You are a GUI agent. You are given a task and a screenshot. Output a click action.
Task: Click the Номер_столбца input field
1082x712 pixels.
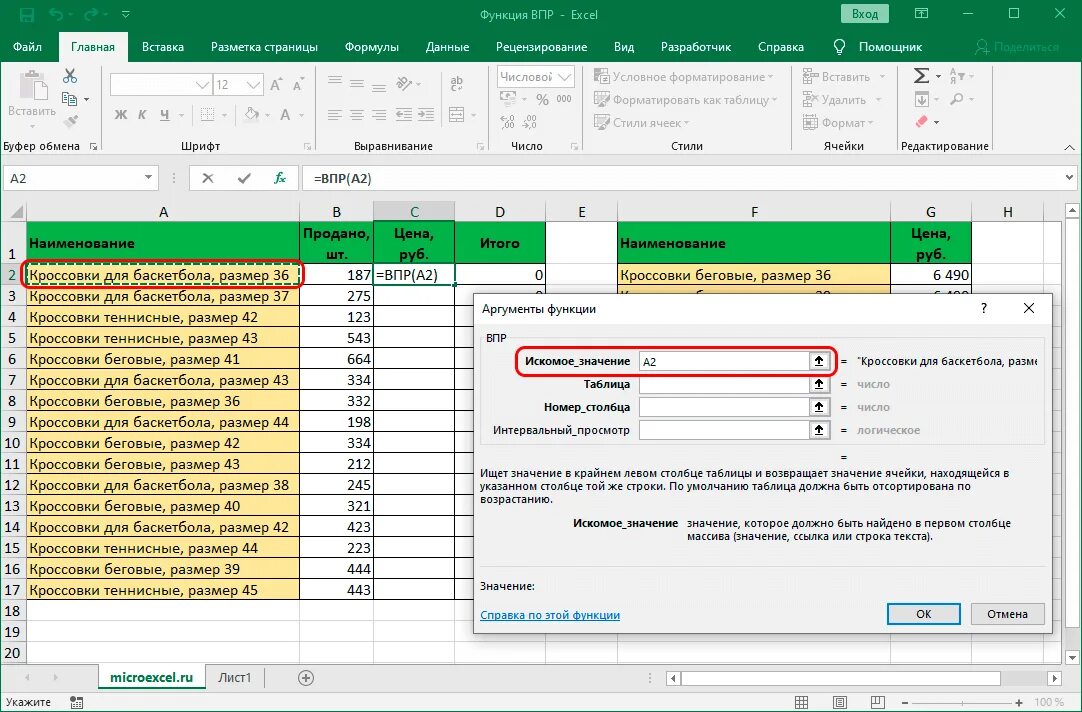coord(725,407)
